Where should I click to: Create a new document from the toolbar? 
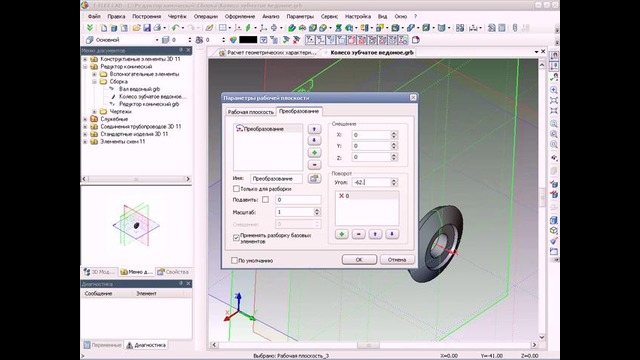104,28
